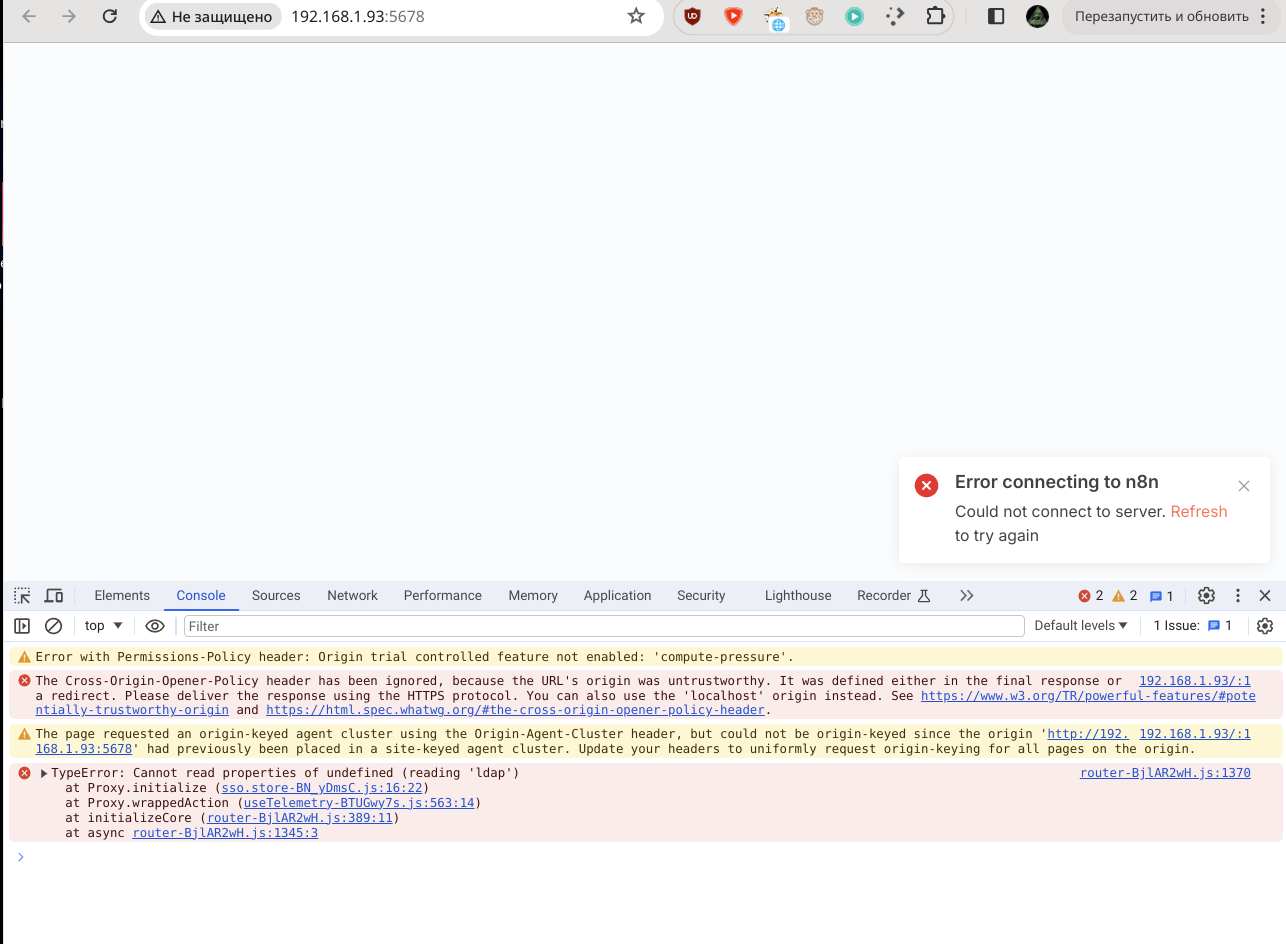Click the Permissions-Policy header warning message
The height and width of the screenshot is (944, 1286).
pos(415,657)
